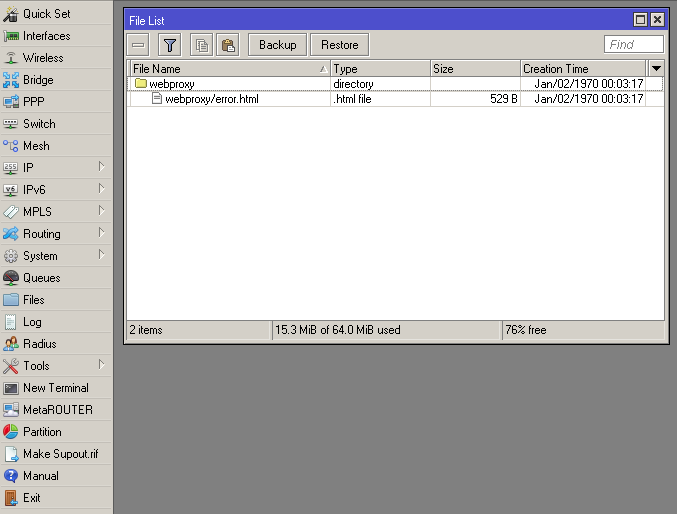Sort by File Name column header
This screenshot has height=514, width=677.
(x=230, y=69)
